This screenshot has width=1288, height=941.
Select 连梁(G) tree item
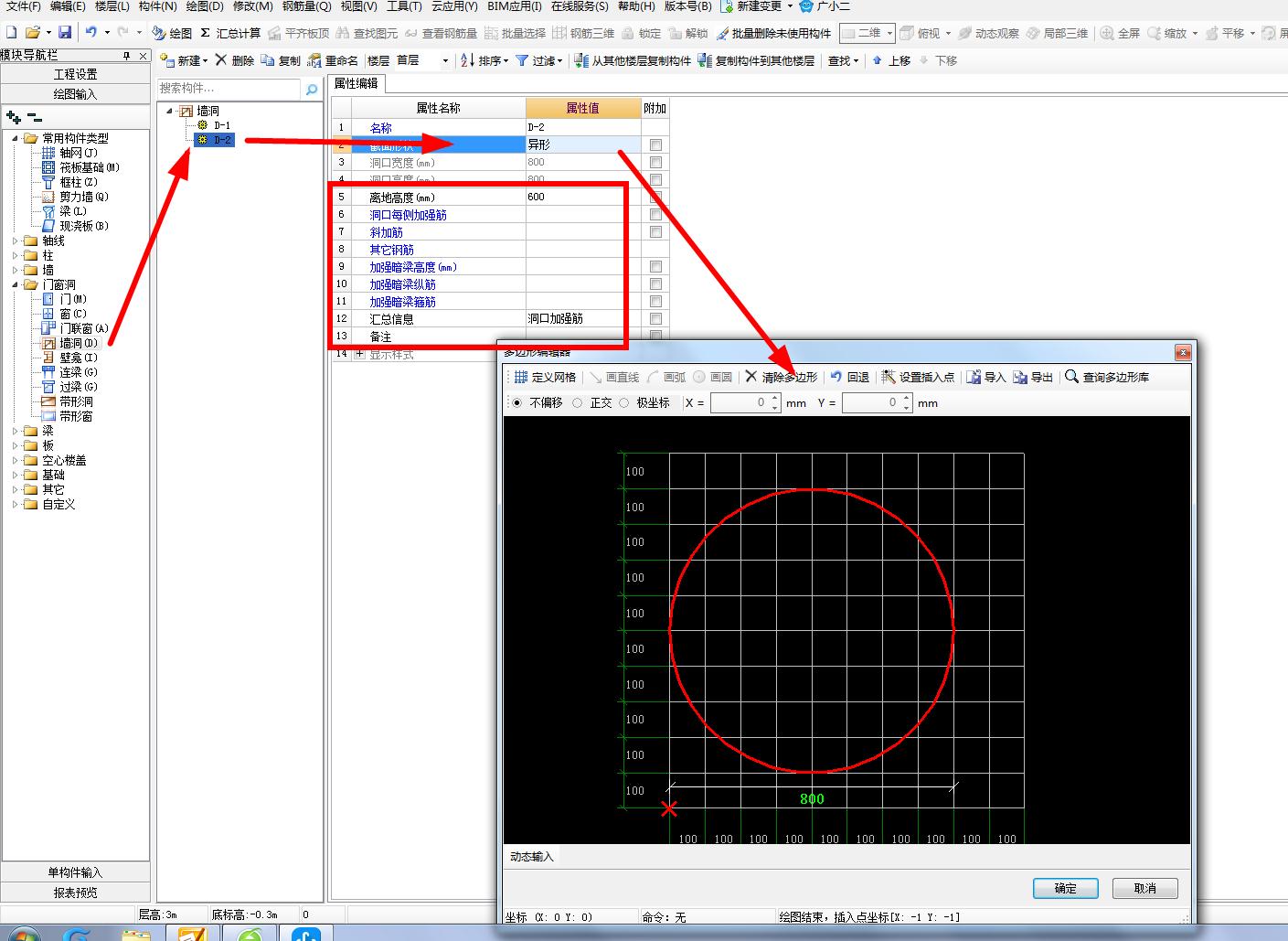pyautogui.click(x=79, y=372)
